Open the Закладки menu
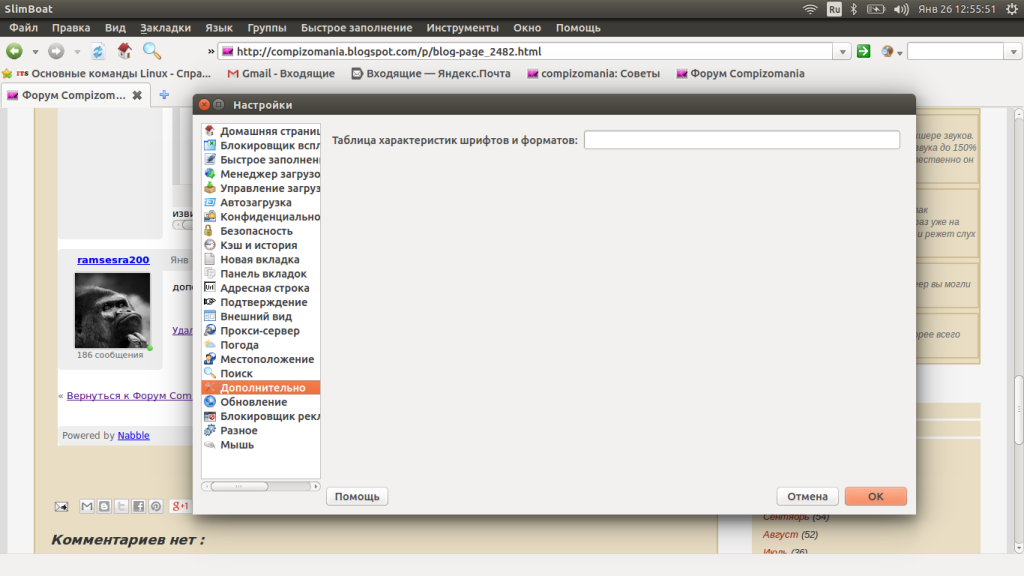The image size is (1024, 576). click(165, 28)
